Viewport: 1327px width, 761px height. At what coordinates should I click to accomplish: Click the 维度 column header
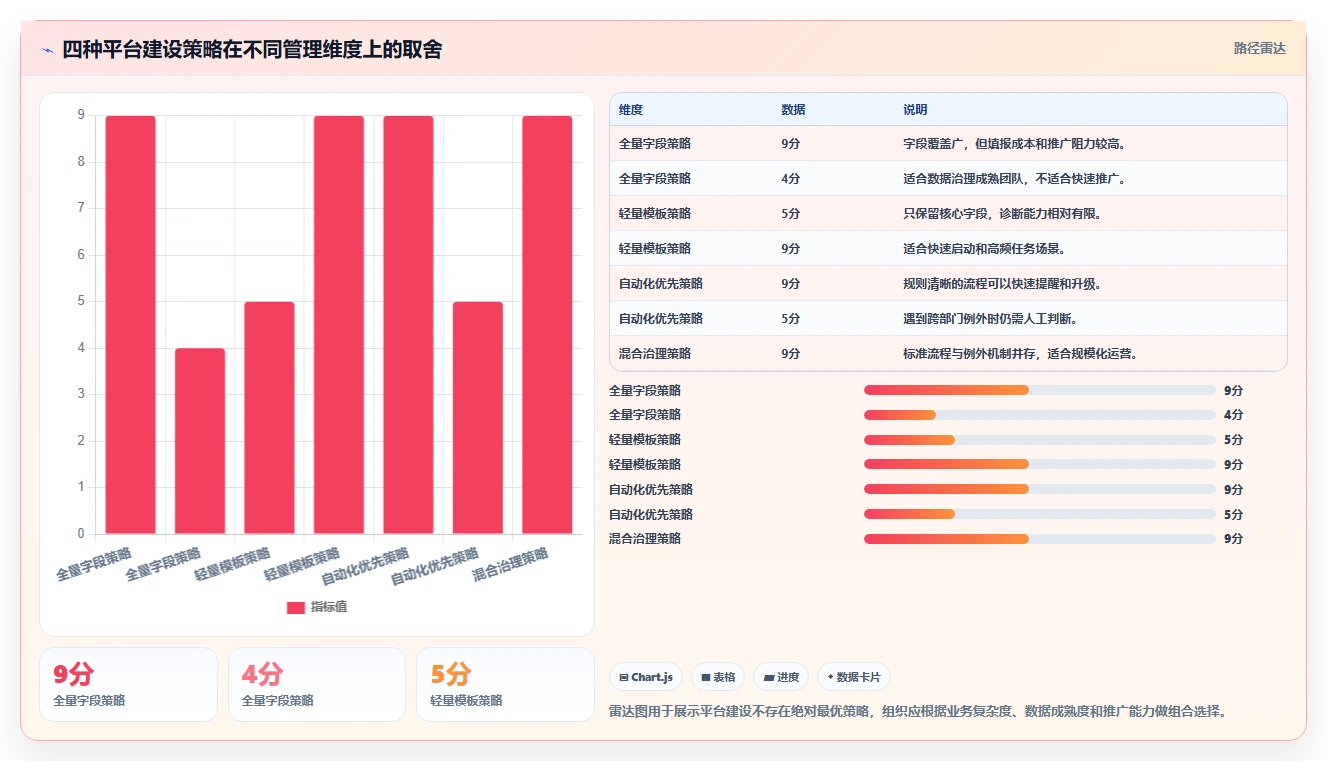click(631, 109)
